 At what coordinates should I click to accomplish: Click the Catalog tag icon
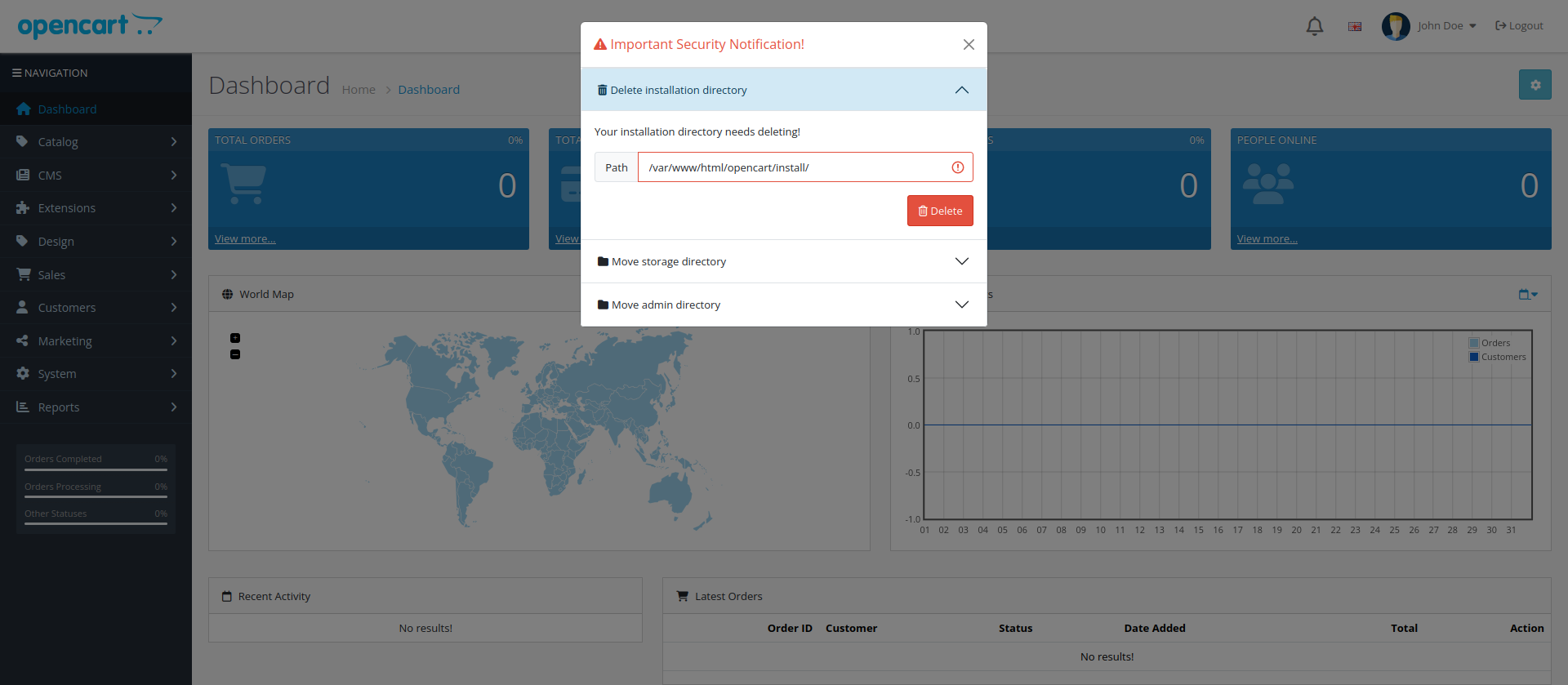23,141
